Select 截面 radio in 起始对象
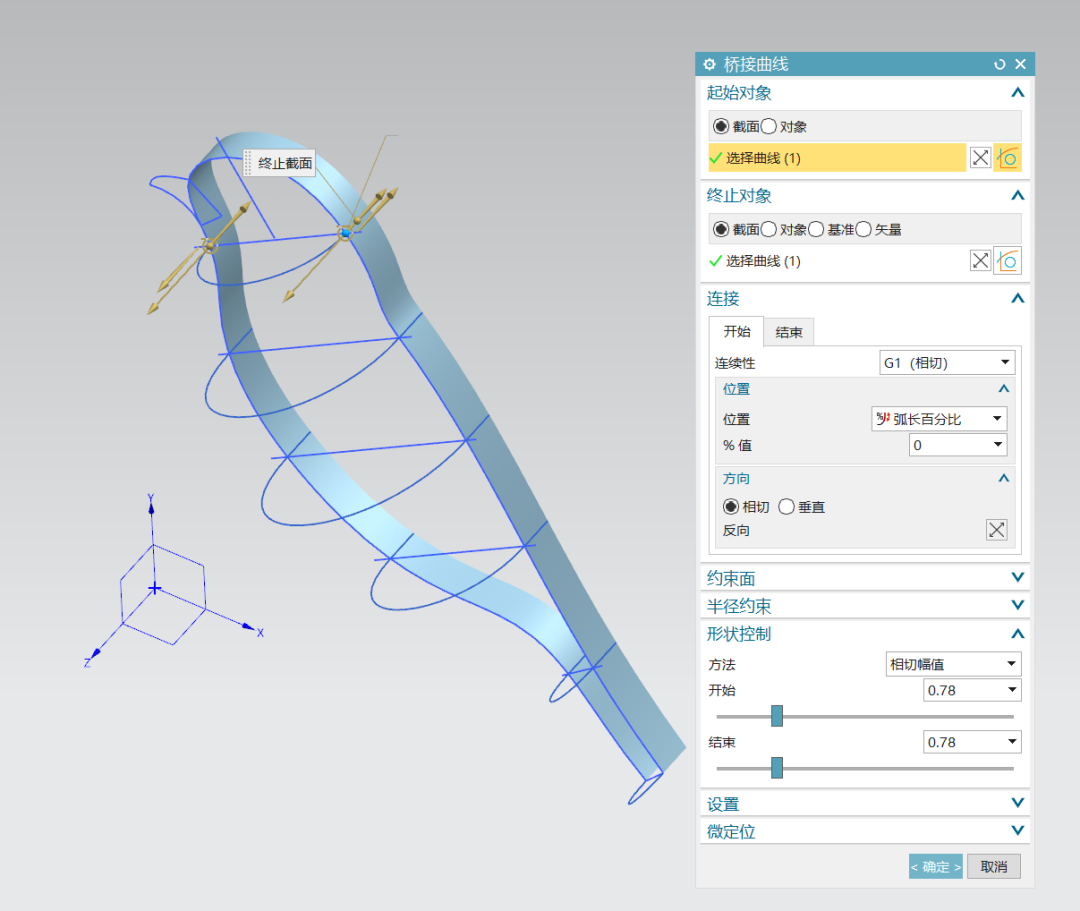The width and height of the screenshot is (1080, 911). [720, 126]
